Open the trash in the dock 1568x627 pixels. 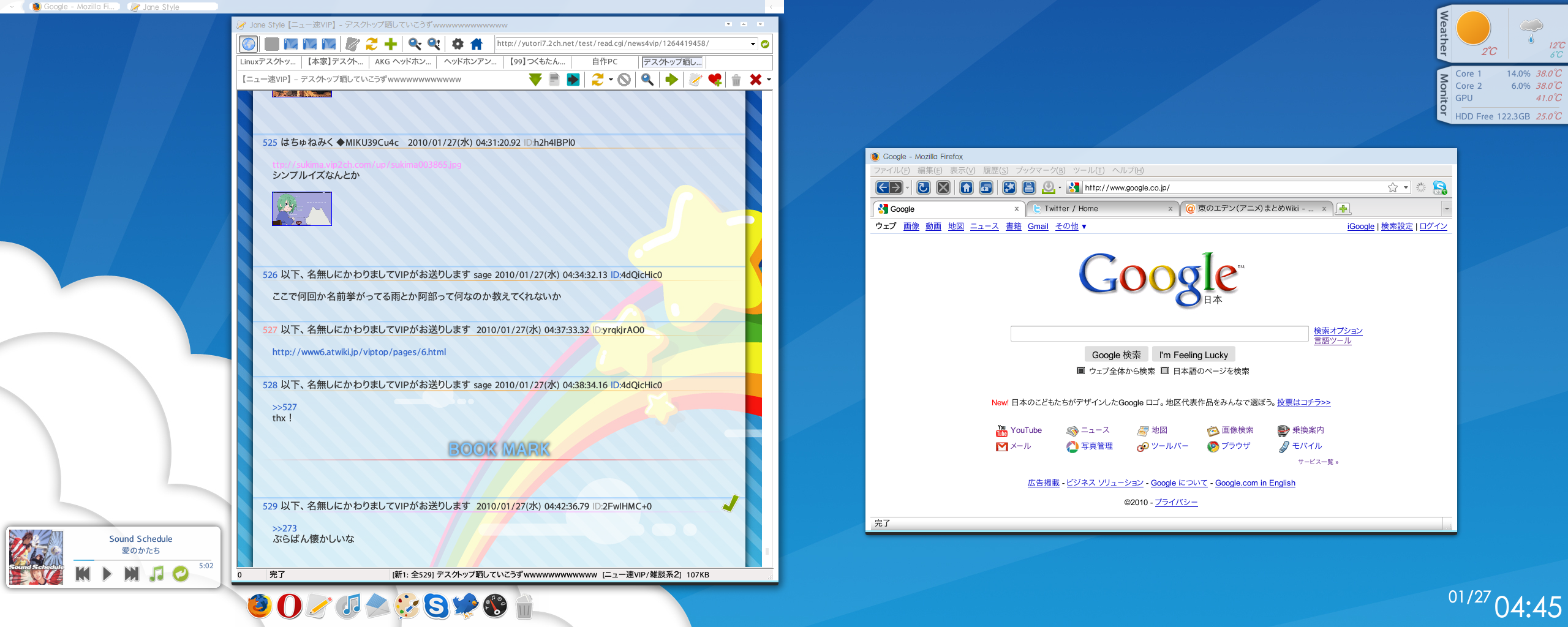point(524,606)
